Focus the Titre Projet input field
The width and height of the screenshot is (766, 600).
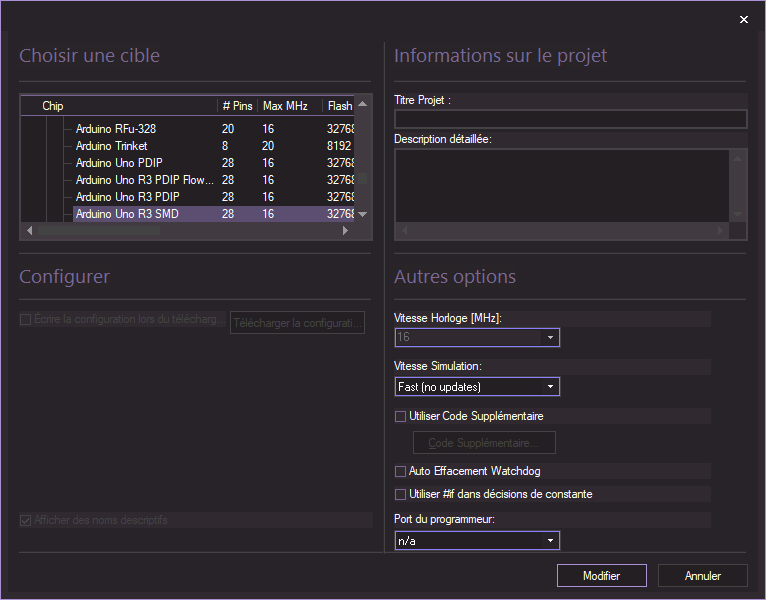point(571,119)
